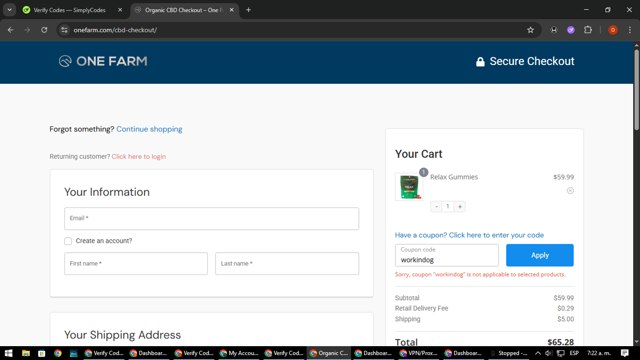The width and height of the screenshot is (640, 360).
Task: Click the ESP language indicator
Action: click(574, 353)
